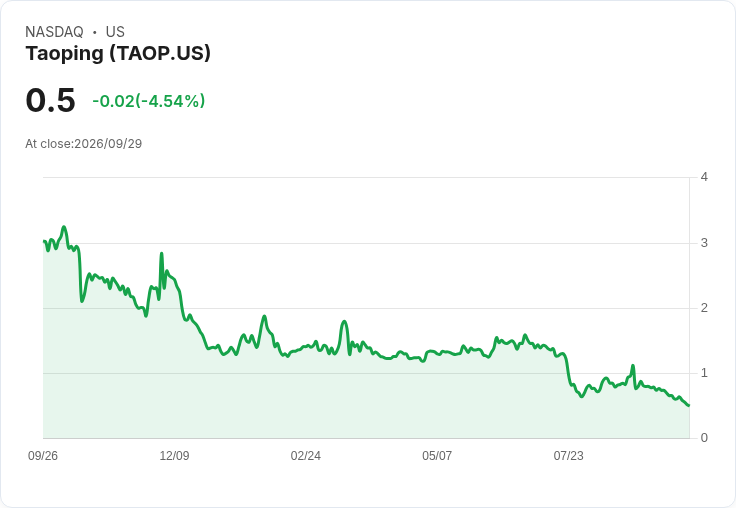Click the Taoping (TAOP.US) stock title

118,54
